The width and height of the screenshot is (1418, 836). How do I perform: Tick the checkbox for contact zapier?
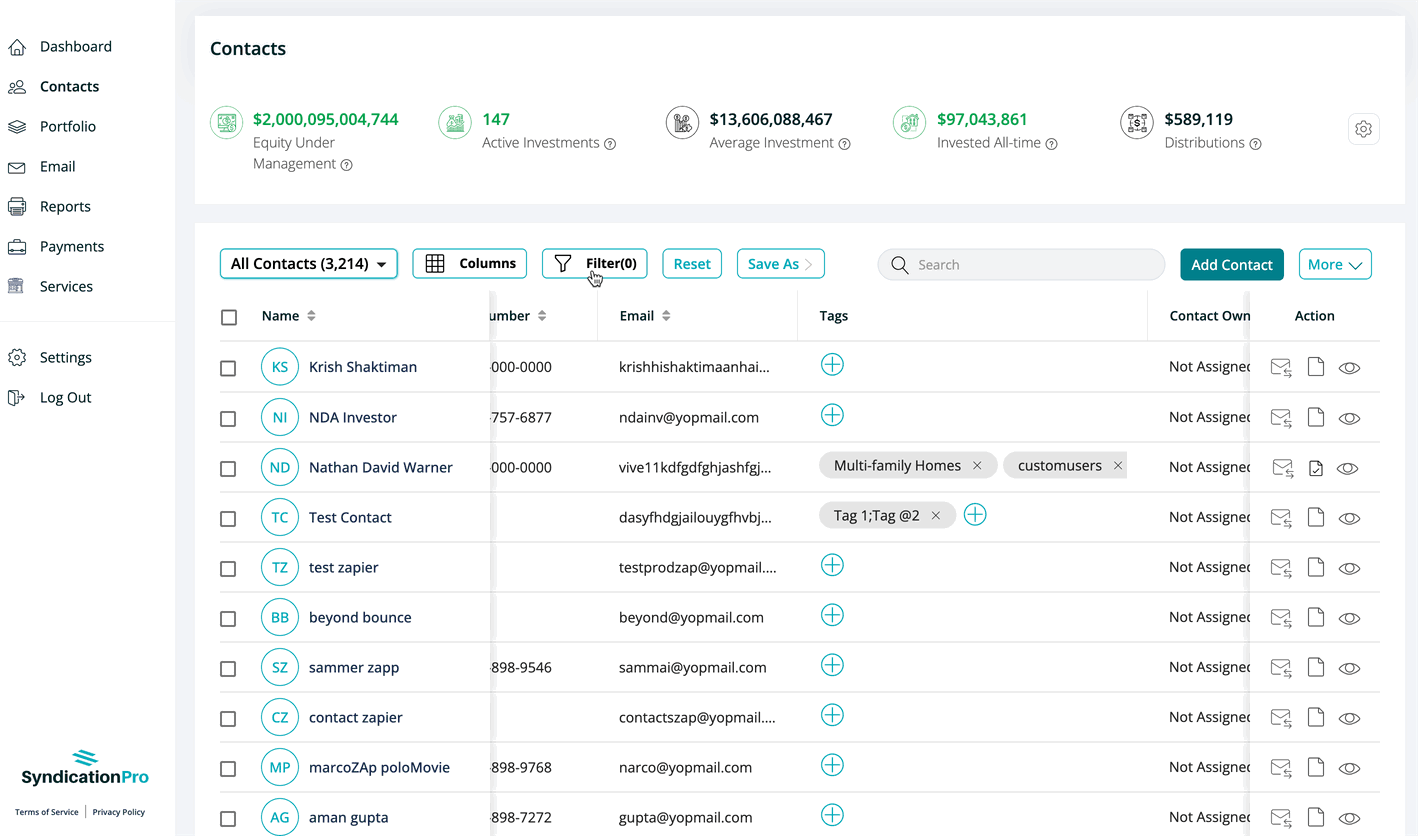(x=228, y=718)
